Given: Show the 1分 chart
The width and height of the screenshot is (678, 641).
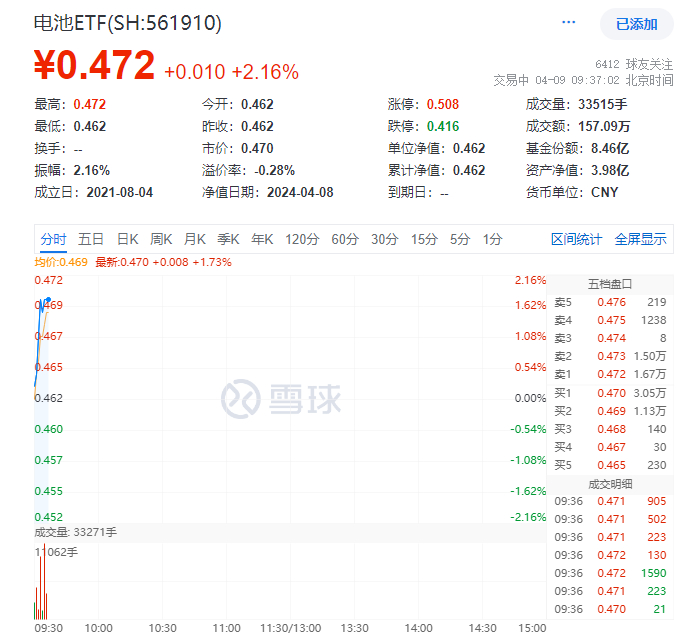Looking at the screenshot, I should point(493,239).
